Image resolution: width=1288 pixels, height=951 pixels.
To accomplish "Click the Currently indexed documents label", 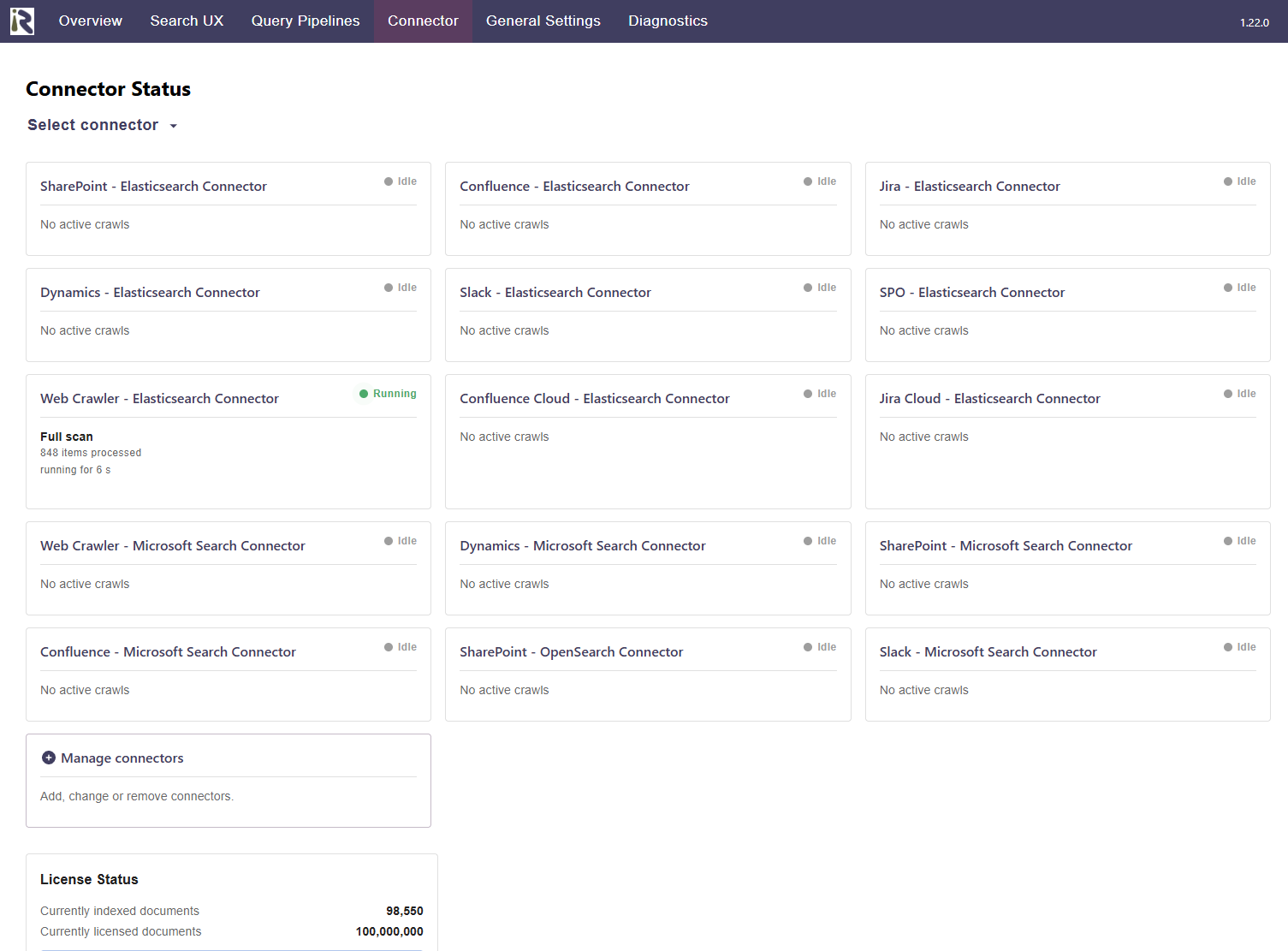I will tap(120, 911).
